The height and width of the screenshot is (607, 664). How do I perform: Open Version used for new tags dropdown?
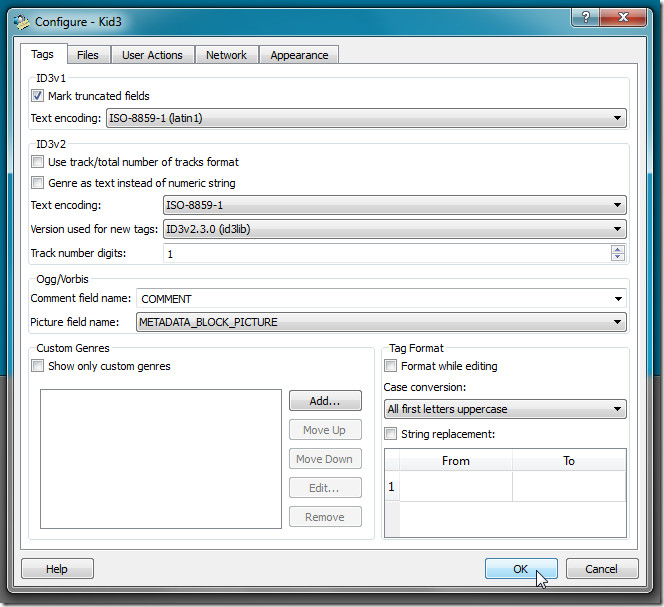[395, 229]
